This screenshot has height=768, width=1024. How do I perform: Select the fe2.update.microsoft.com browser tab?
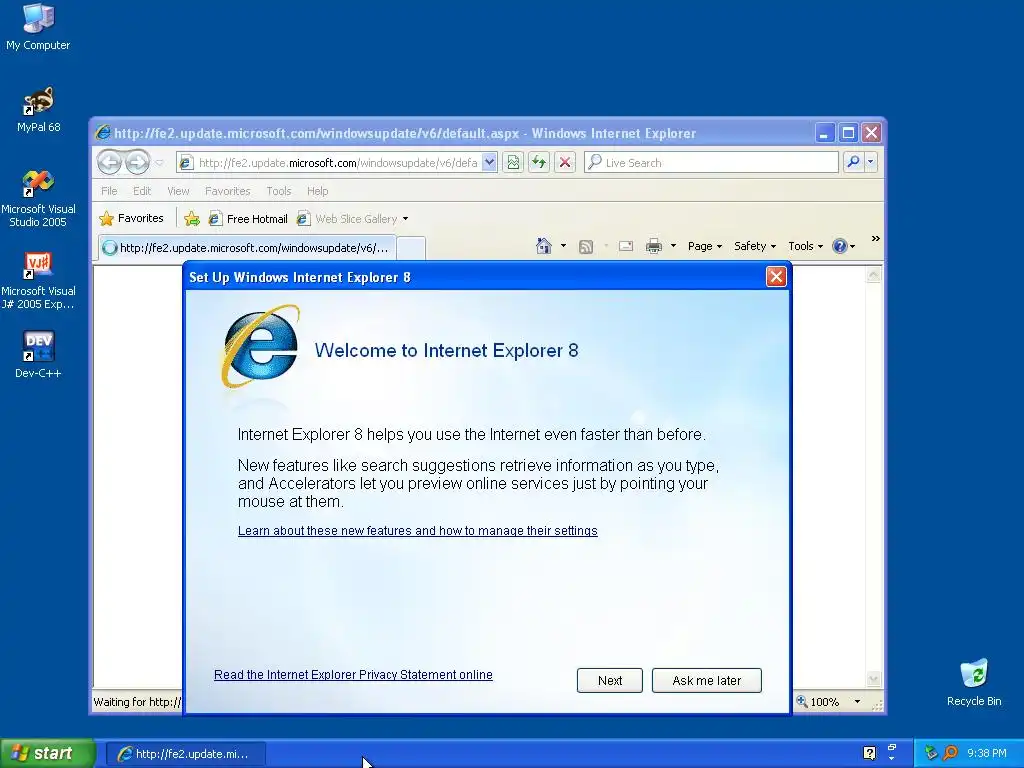tap(247, 248)
